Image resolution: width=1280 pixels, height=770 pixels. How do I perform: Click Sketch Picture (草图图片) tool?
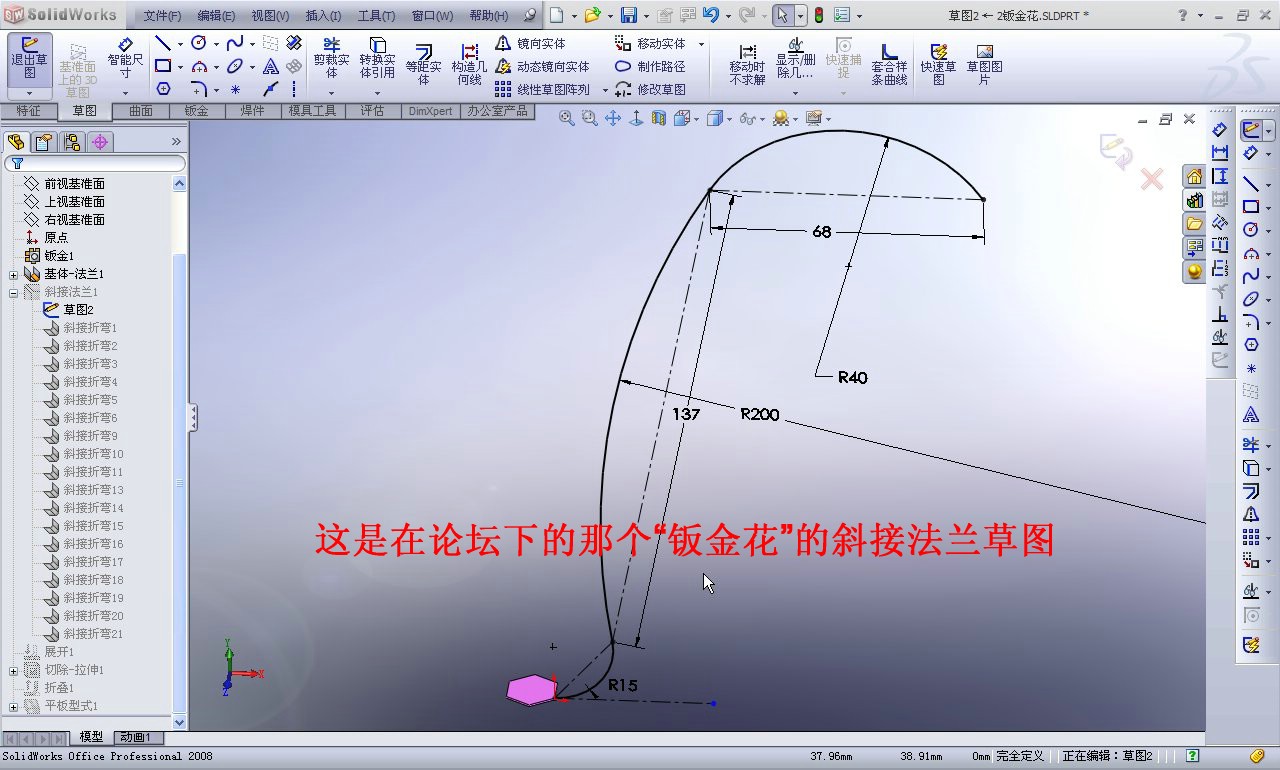coord(984,64)
